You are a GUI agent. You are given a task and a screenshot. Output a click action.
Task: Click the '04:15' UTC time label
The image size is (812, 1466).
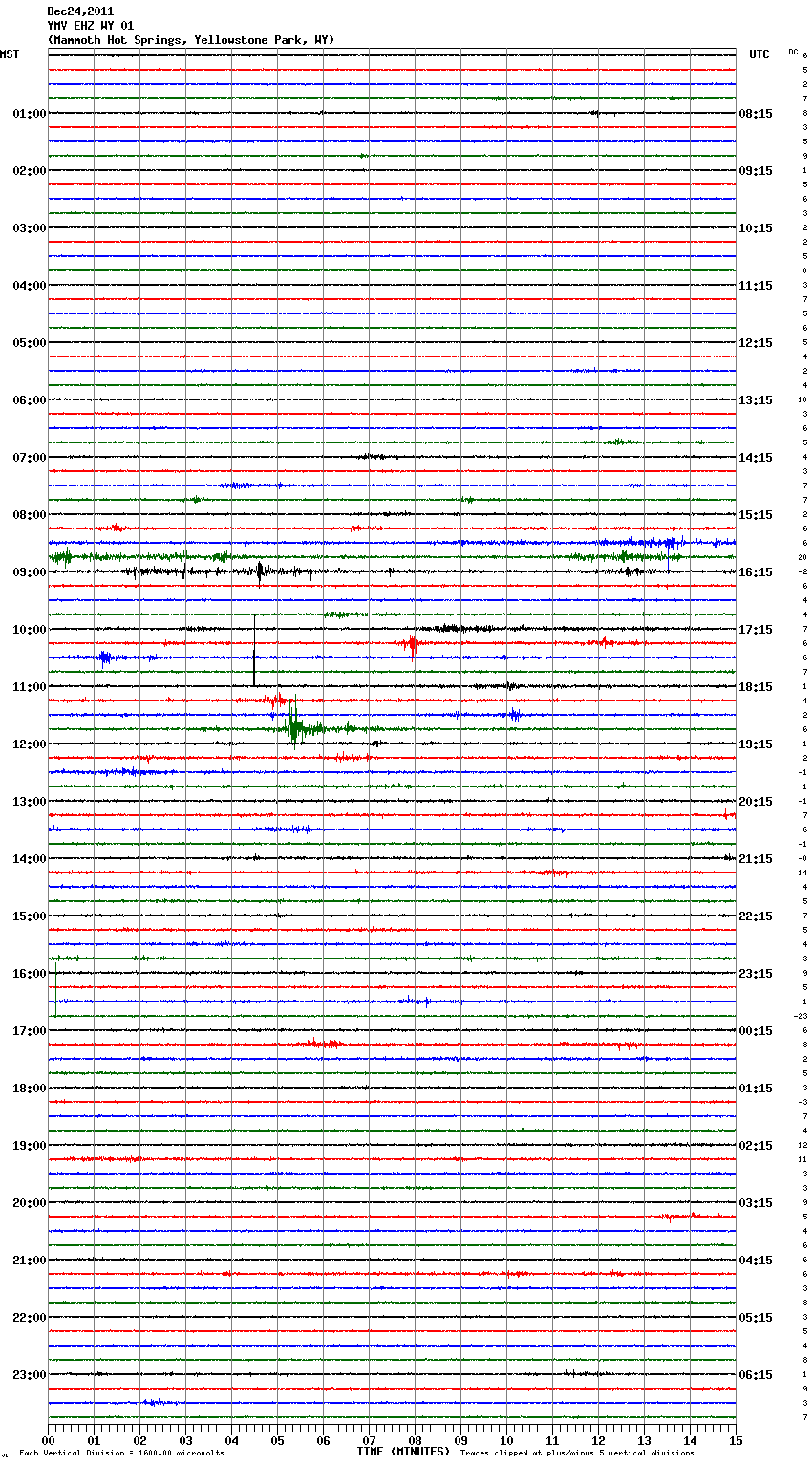(756, 1261)
